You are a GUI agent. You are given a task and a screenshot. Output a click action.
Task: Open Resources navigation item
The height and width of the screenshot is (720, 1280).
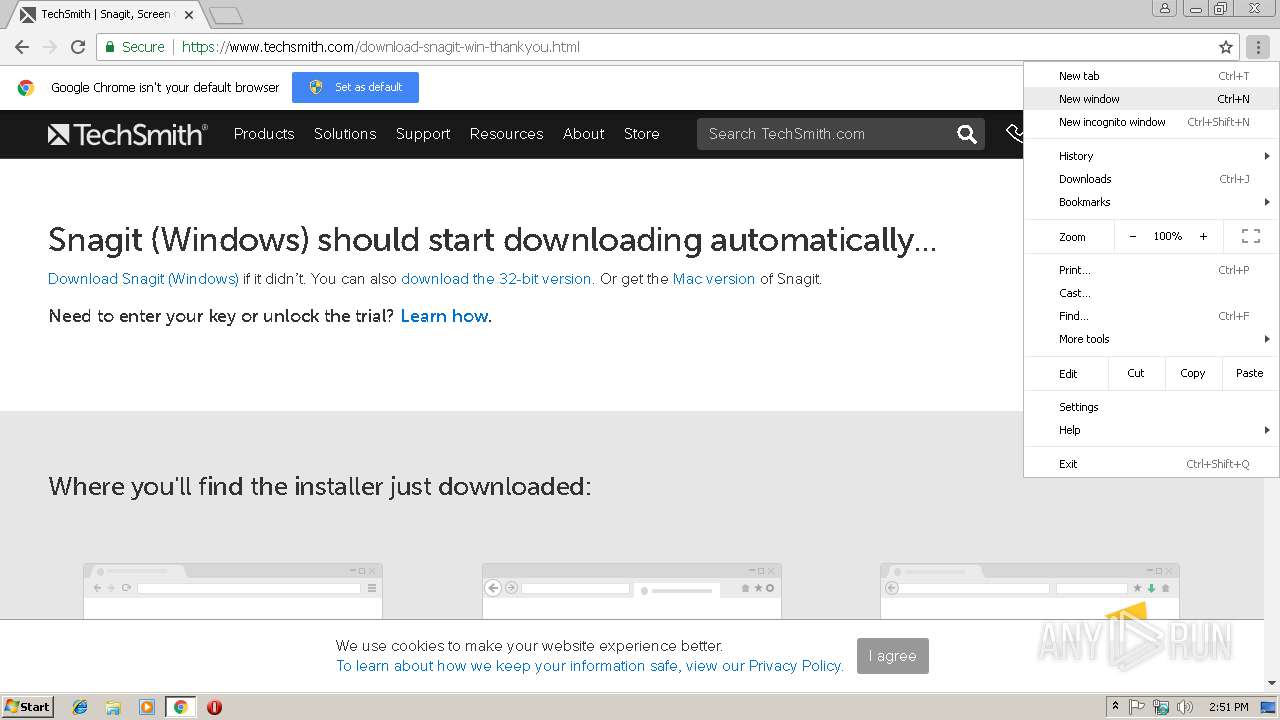click(507, 134)
